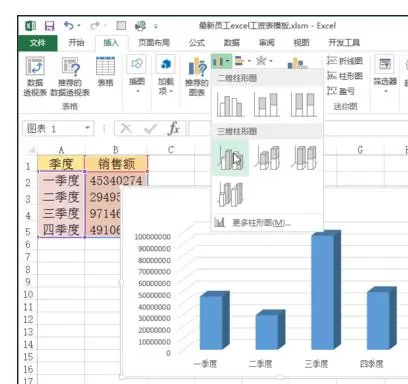Choose 2D clustered column chart
This screenshot has height=384, width=408.
[230, 105]
